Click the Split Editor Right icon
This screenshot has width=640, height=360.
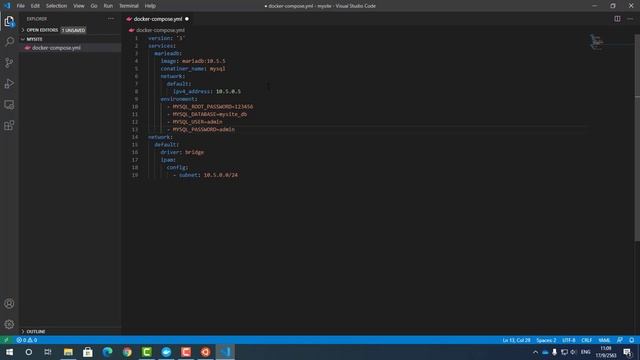pos(617,19)
